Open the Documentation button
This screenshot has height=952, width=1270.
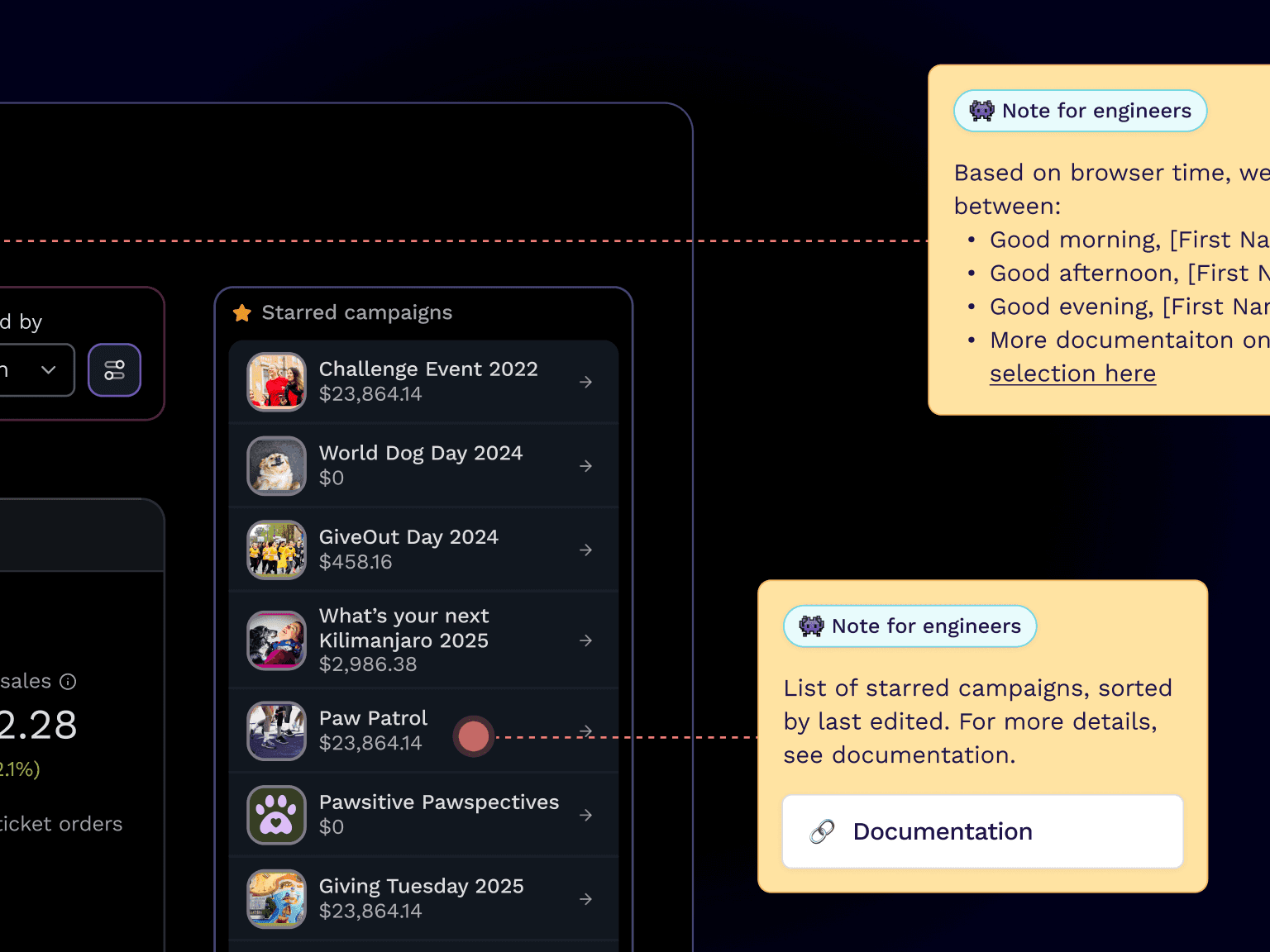pyautogui.click(x=982, y=831)
